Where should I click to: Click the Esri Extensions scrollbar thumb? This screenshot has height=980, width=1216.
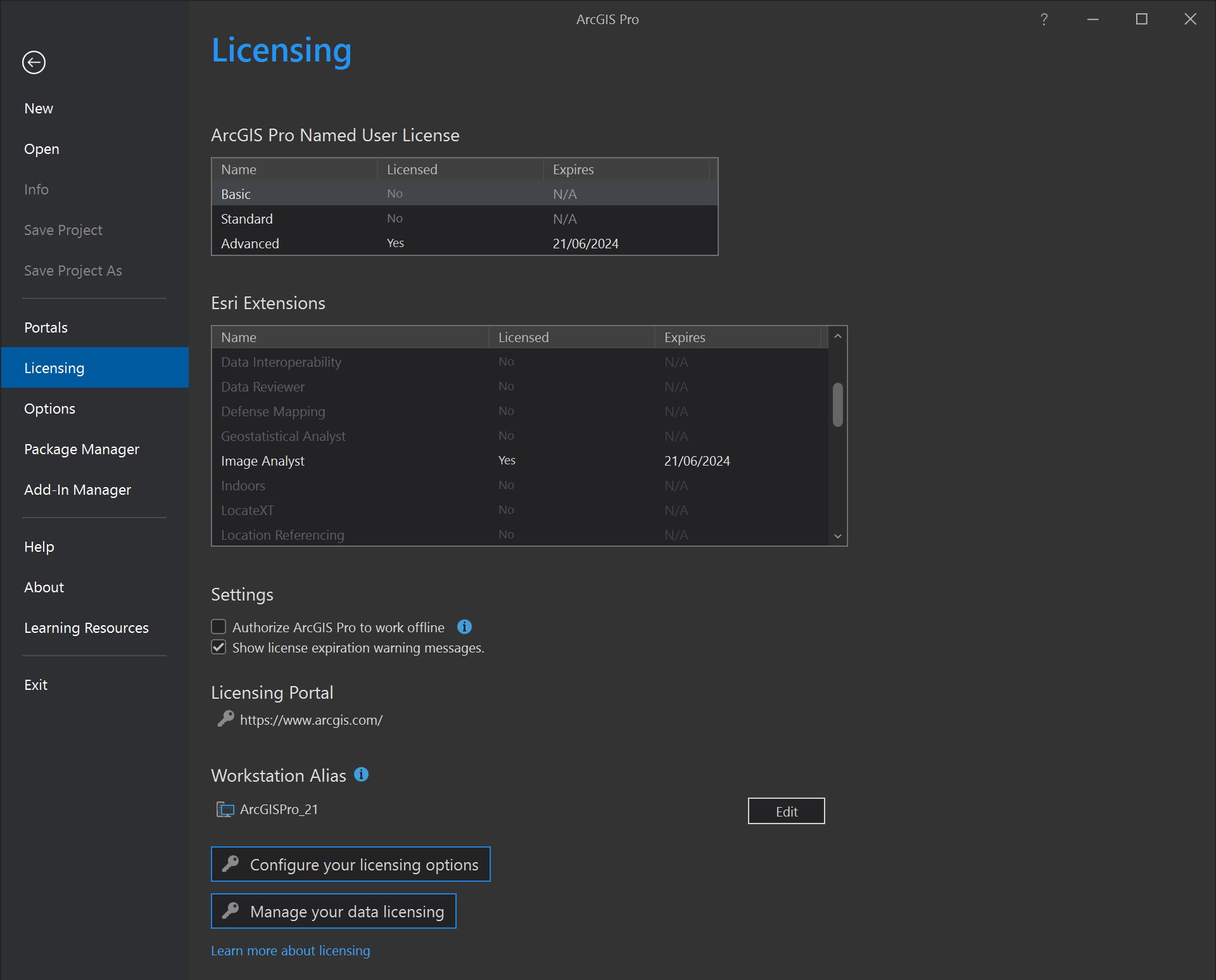coord(837,404)
